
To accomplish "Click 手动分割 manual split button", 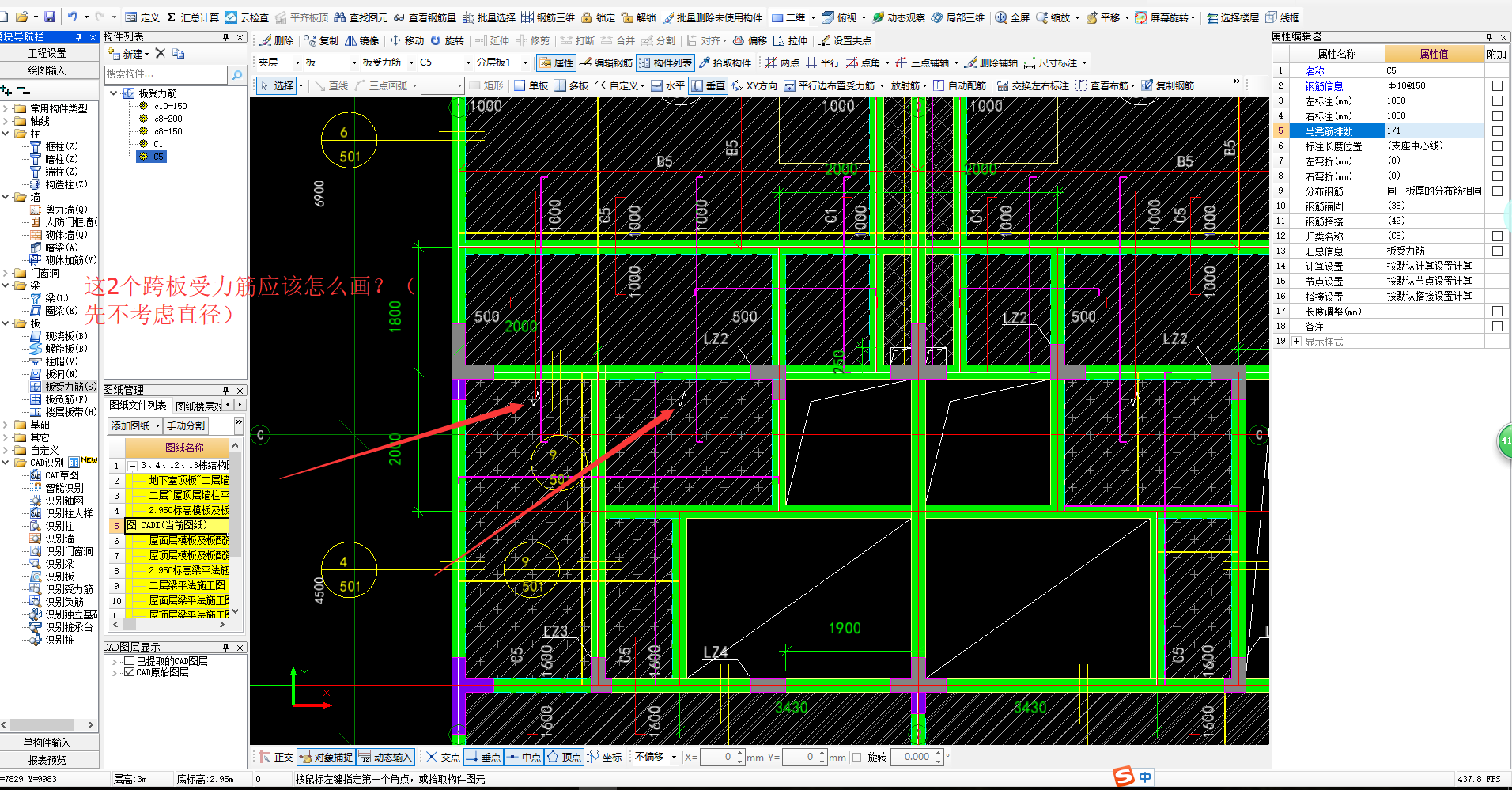I will click(187, 425).
